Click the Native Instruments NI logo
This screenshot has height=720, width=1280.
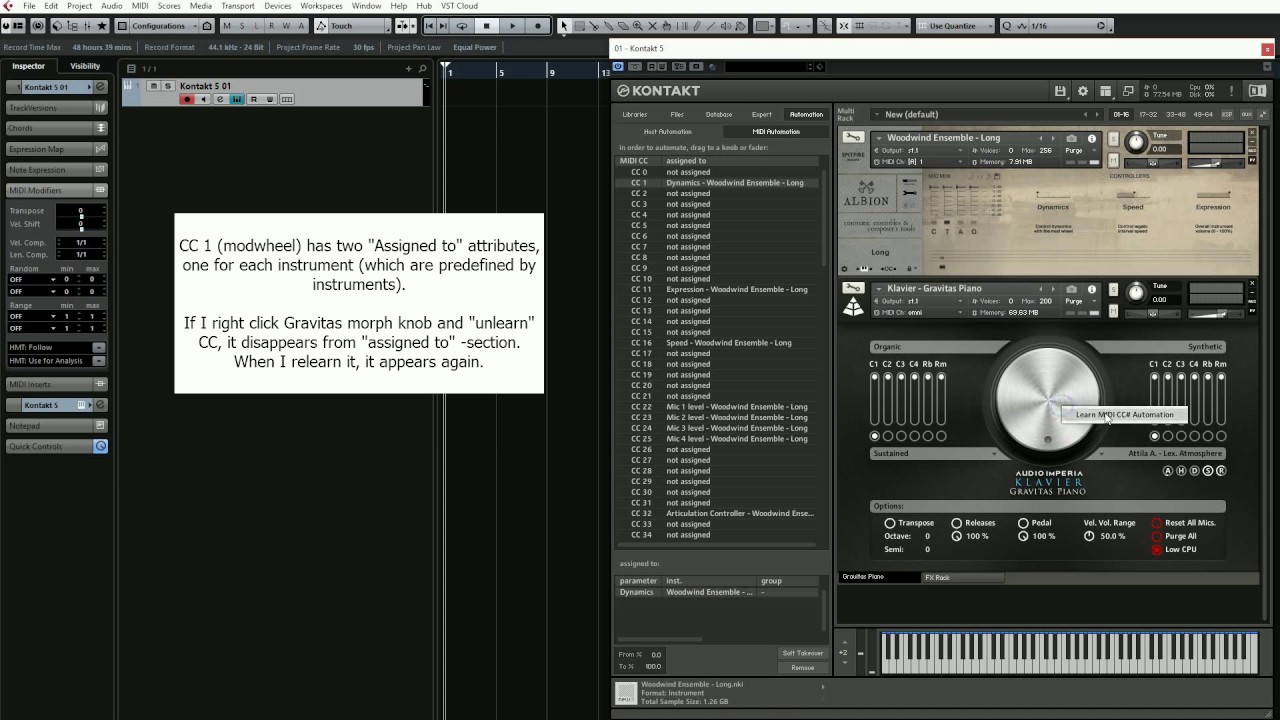pyautogui.click(x=1256, y=91)
